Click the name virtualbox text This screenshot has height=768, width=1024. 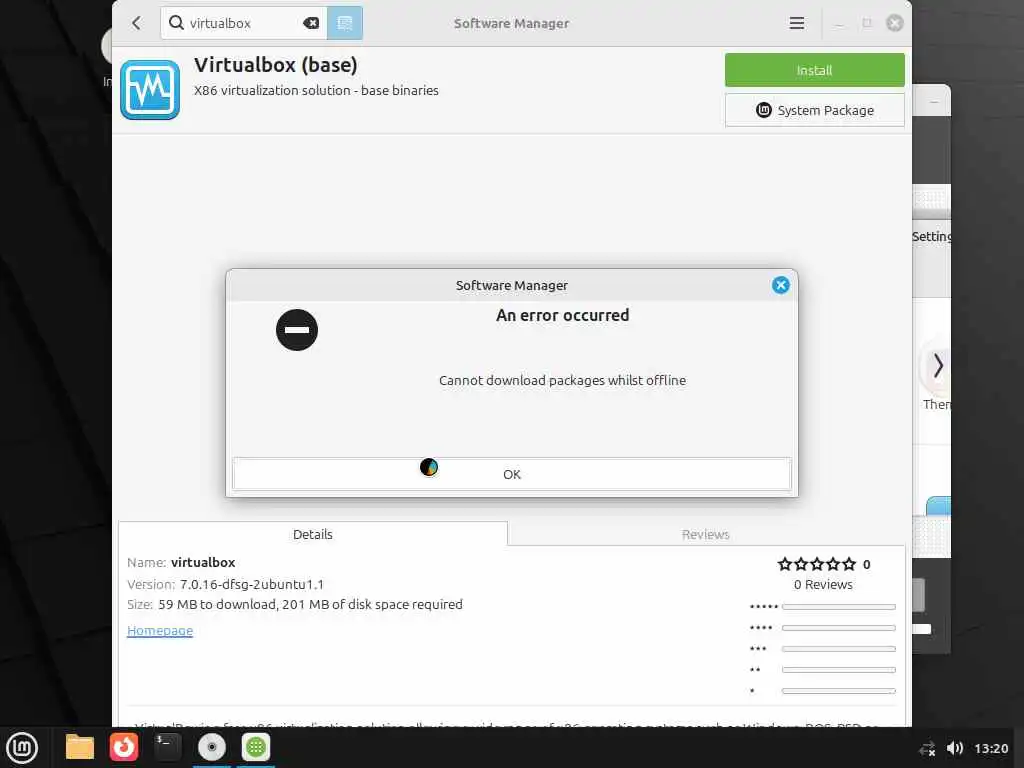[203, 562]
